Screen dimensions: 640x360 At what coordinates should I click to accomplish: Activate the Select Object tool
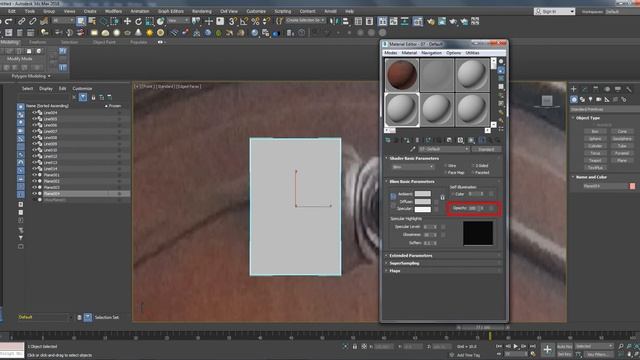pyautogui.click(x=81, y=21)
